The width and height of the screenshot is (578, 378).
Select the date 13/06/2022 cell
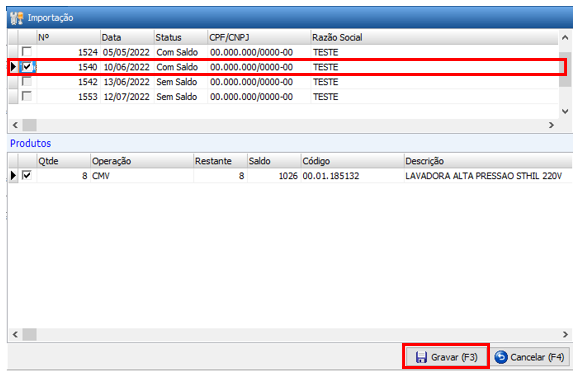click(x=127, y=82)
